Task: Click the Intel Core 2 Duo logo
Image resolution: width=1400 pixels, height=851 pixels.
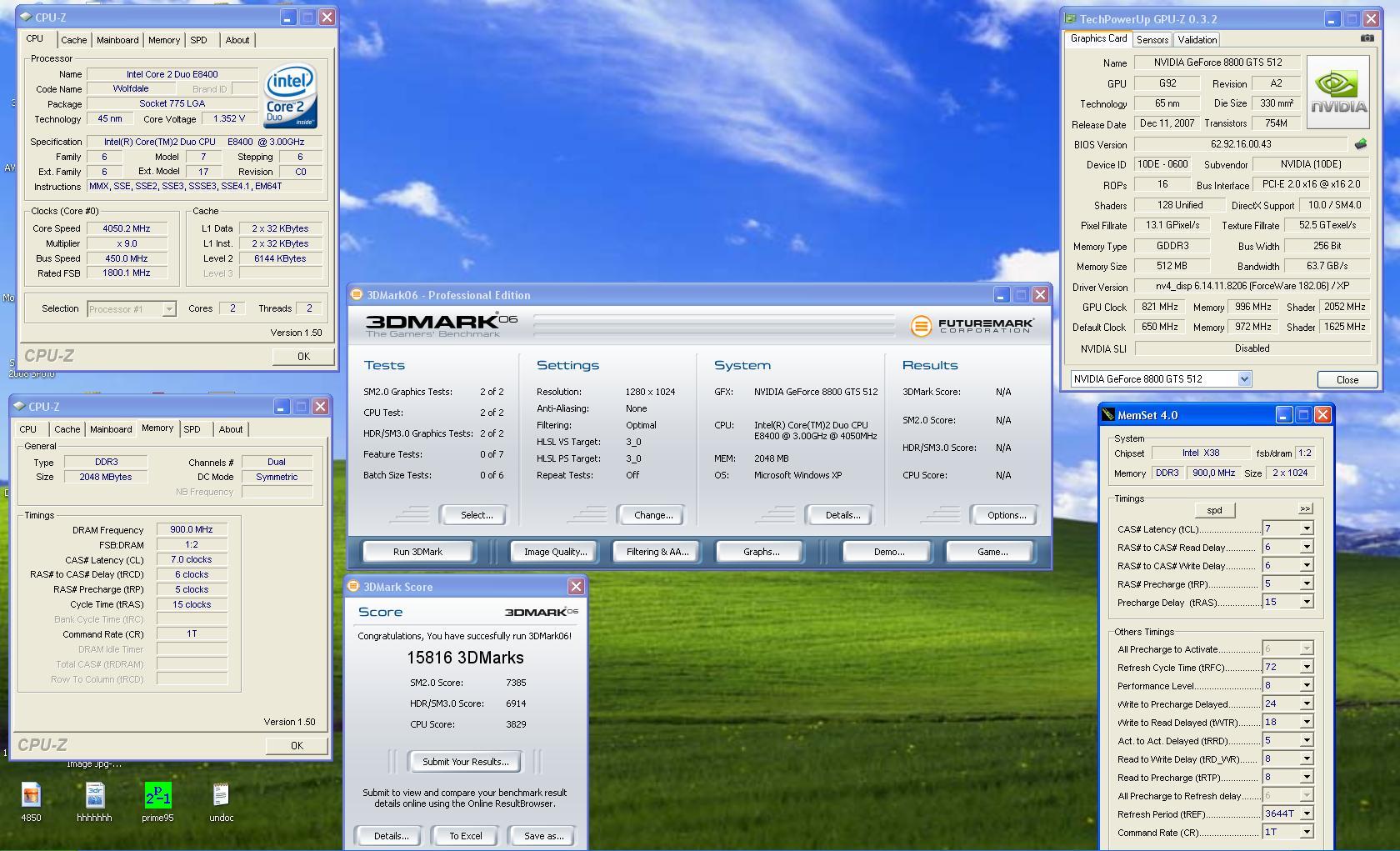Action: [x=289, y=96]
